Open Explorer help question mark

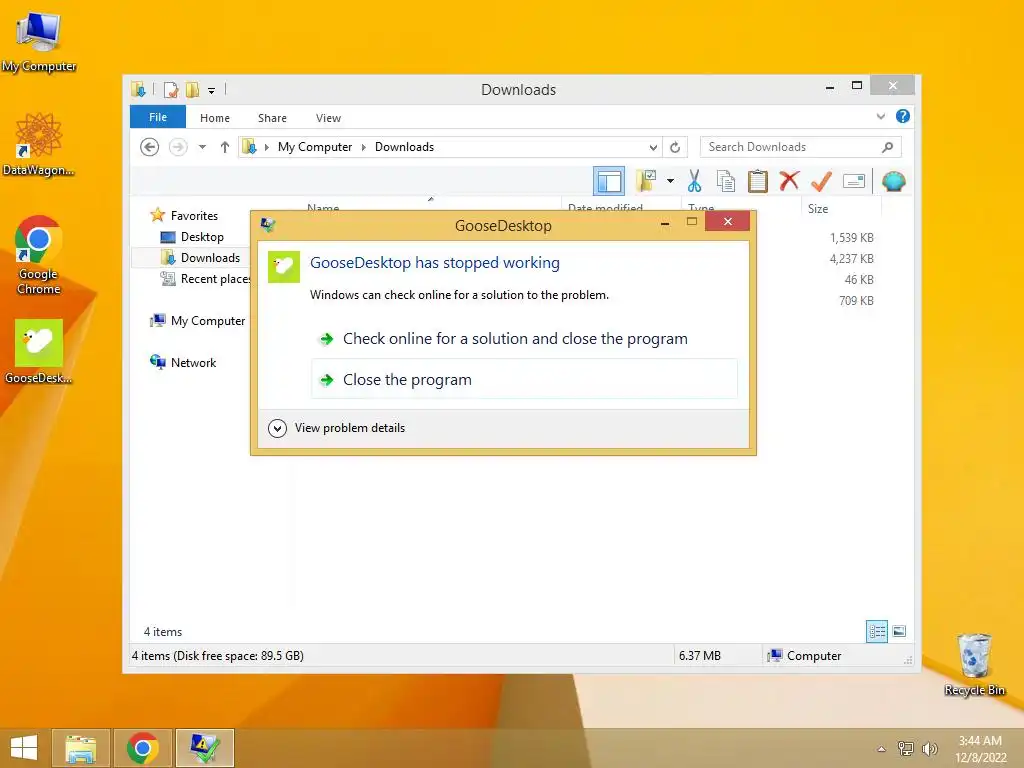[x=903, y=116]
